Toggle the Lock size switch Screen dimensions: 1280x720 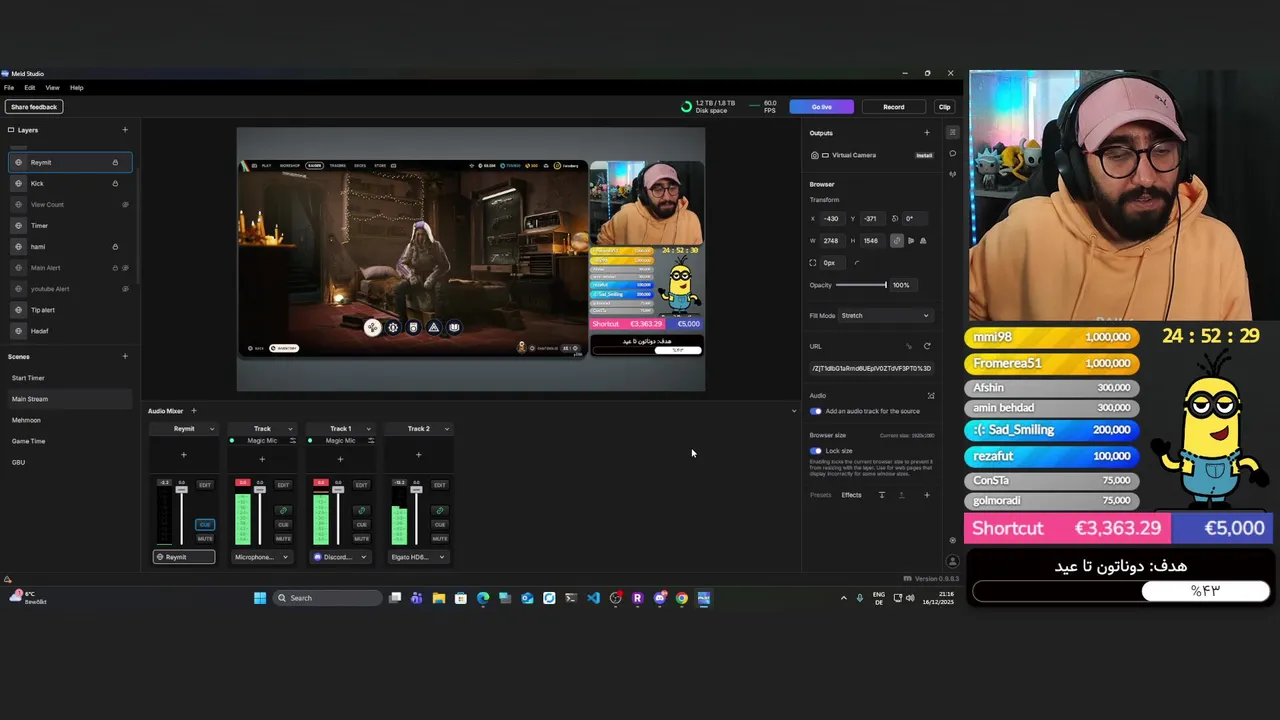(816, 451)
